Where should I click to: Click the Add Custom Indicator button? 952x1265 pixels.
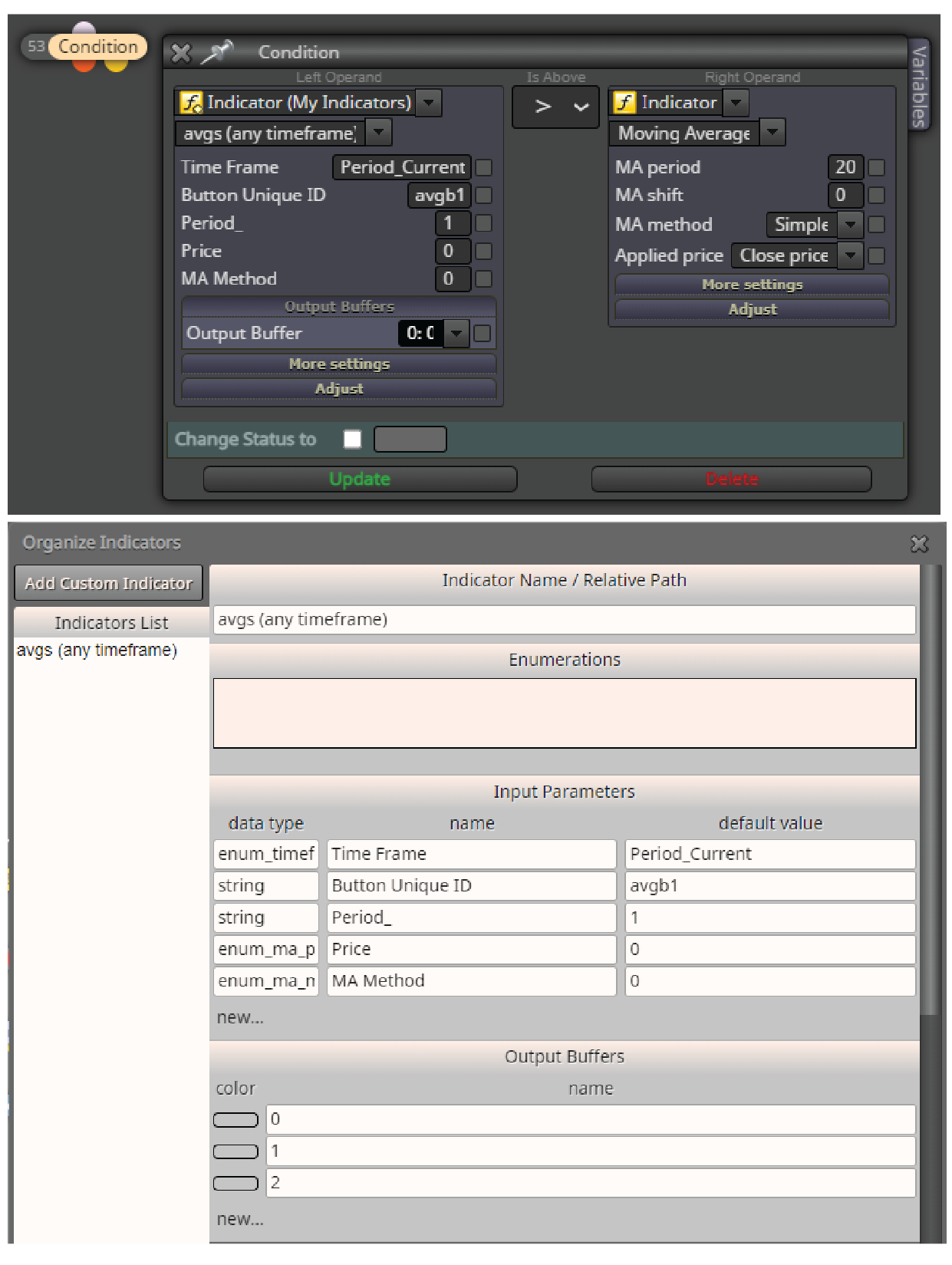(x=108, y=583)
